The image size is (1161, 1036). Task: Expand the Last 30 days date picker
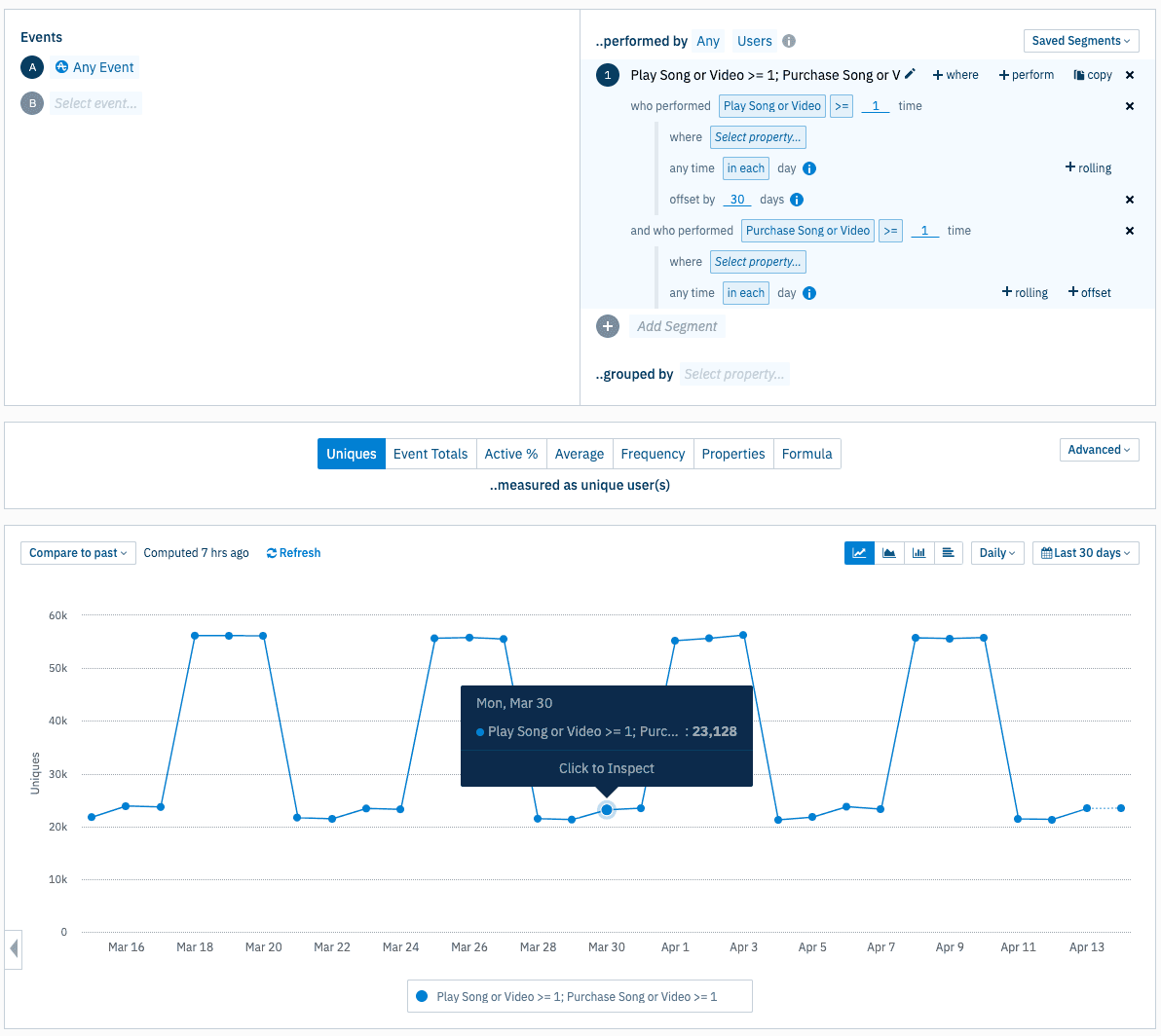(1085, 553)
